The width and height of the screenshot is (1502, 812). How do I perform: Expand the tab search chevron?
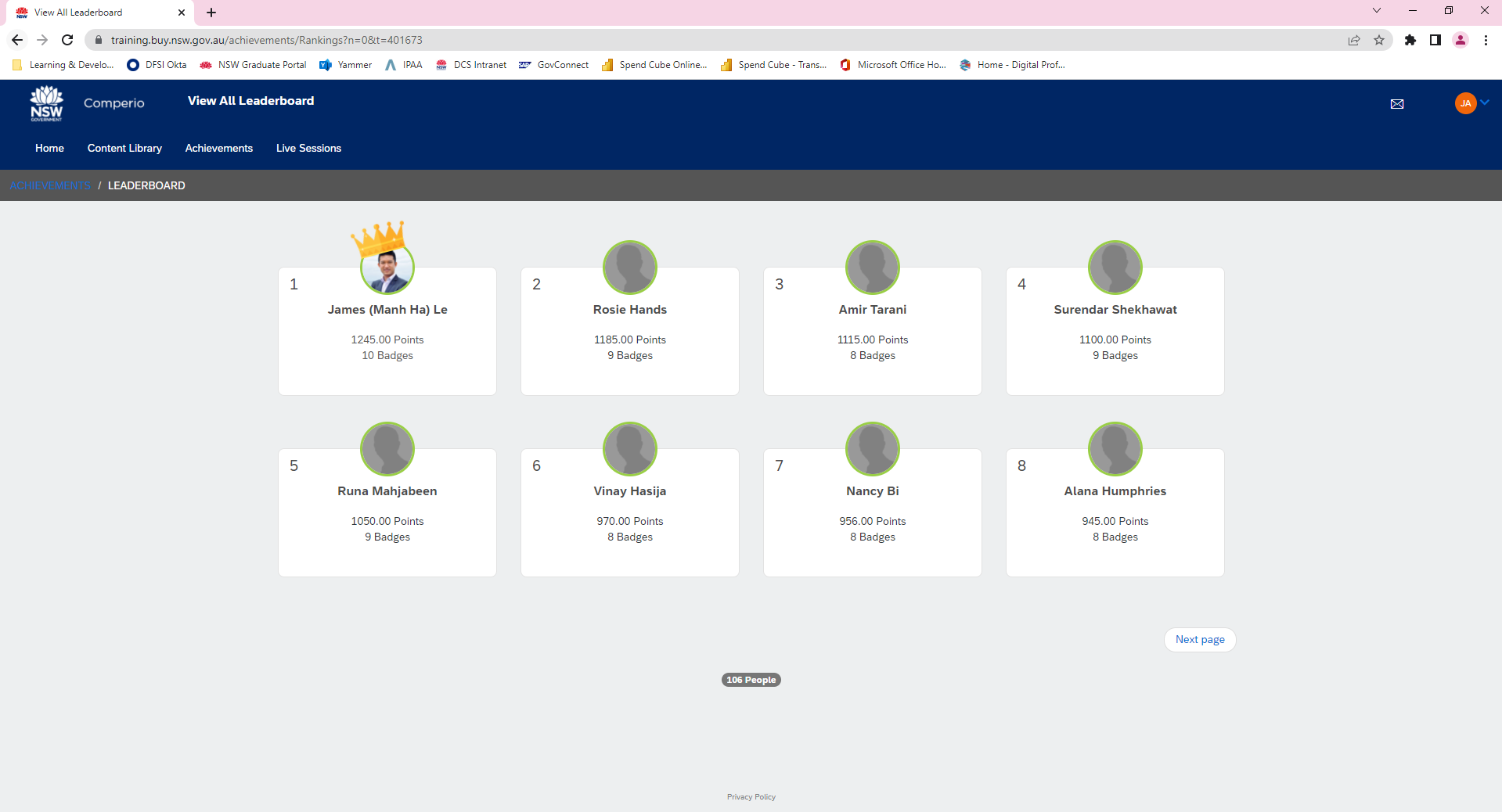[x=1376, y=11]
